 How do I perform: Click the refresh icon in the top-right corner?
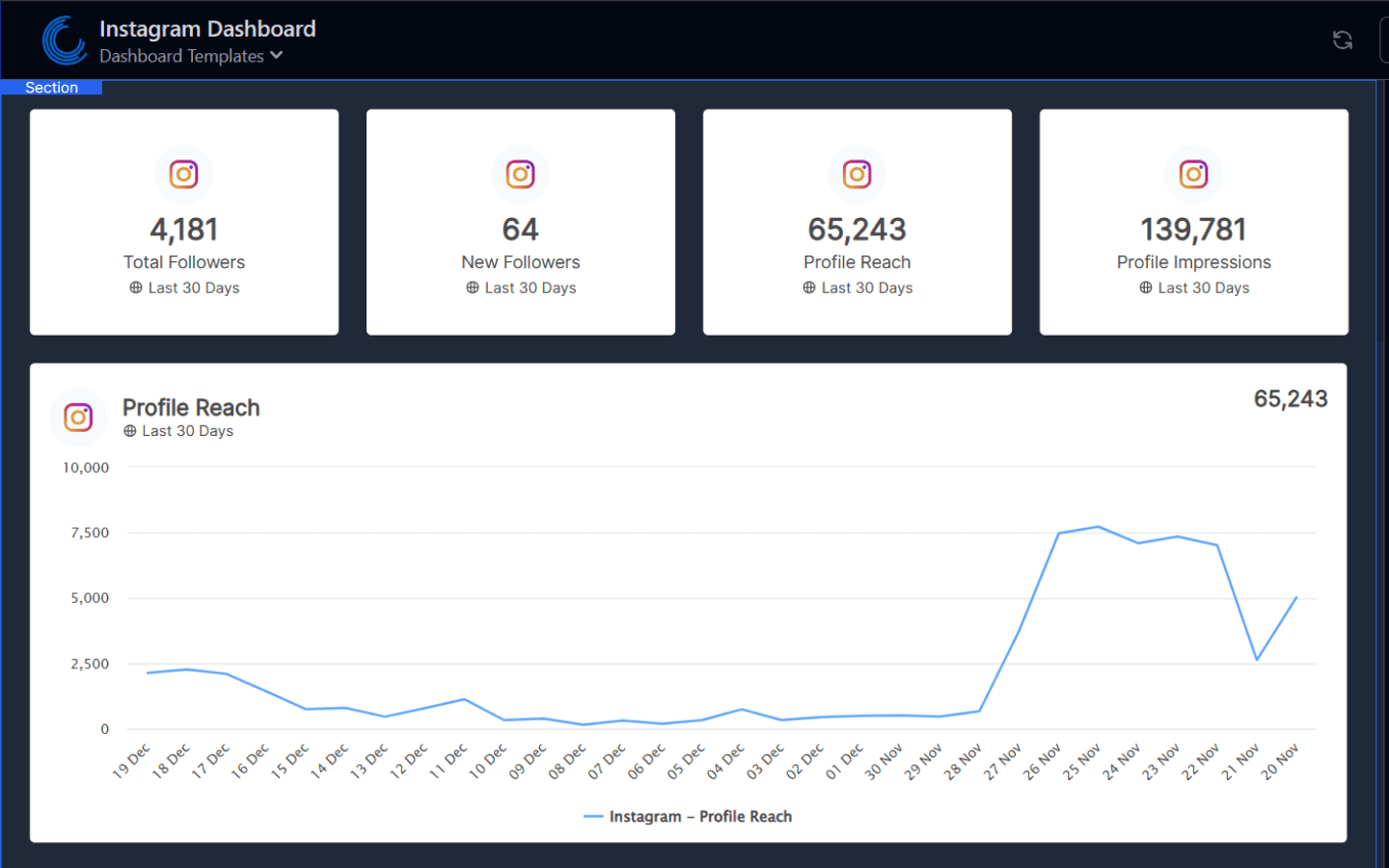pyautogui.click(x=1342, y=40)
